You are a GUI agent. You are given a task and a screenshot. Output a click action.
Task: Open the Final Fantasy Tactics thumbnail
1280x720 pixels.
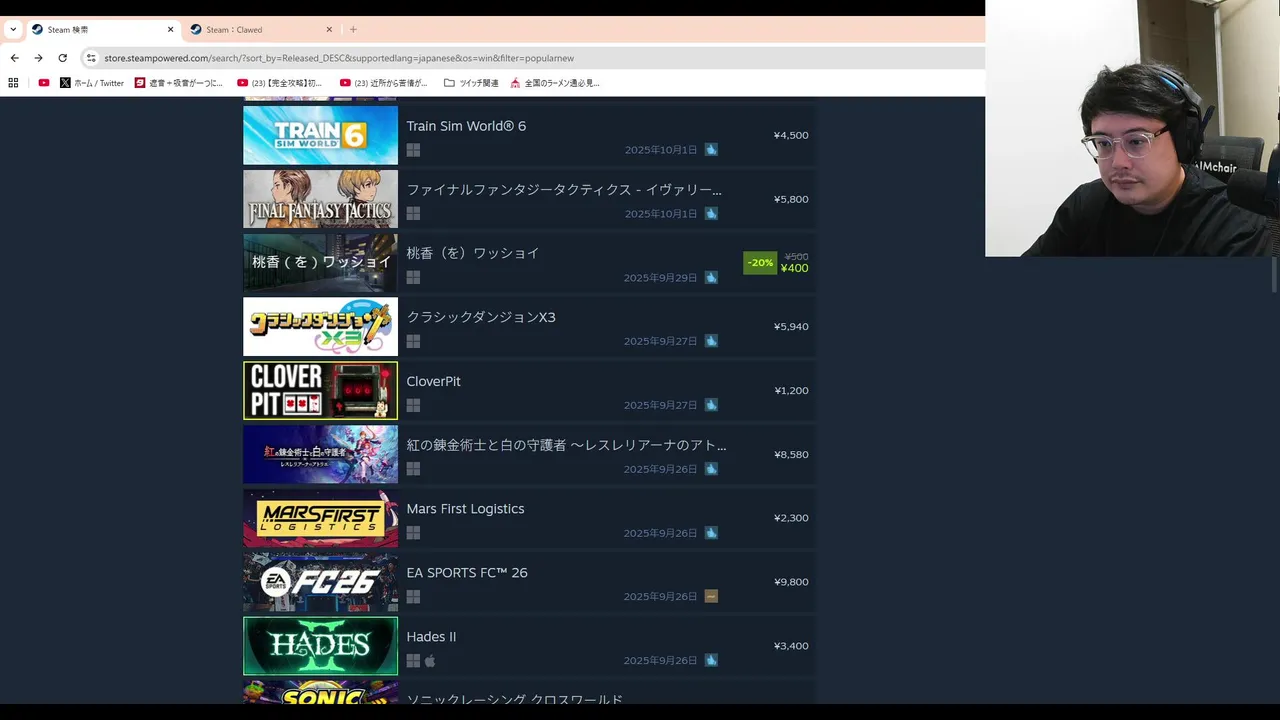point(320,199)
